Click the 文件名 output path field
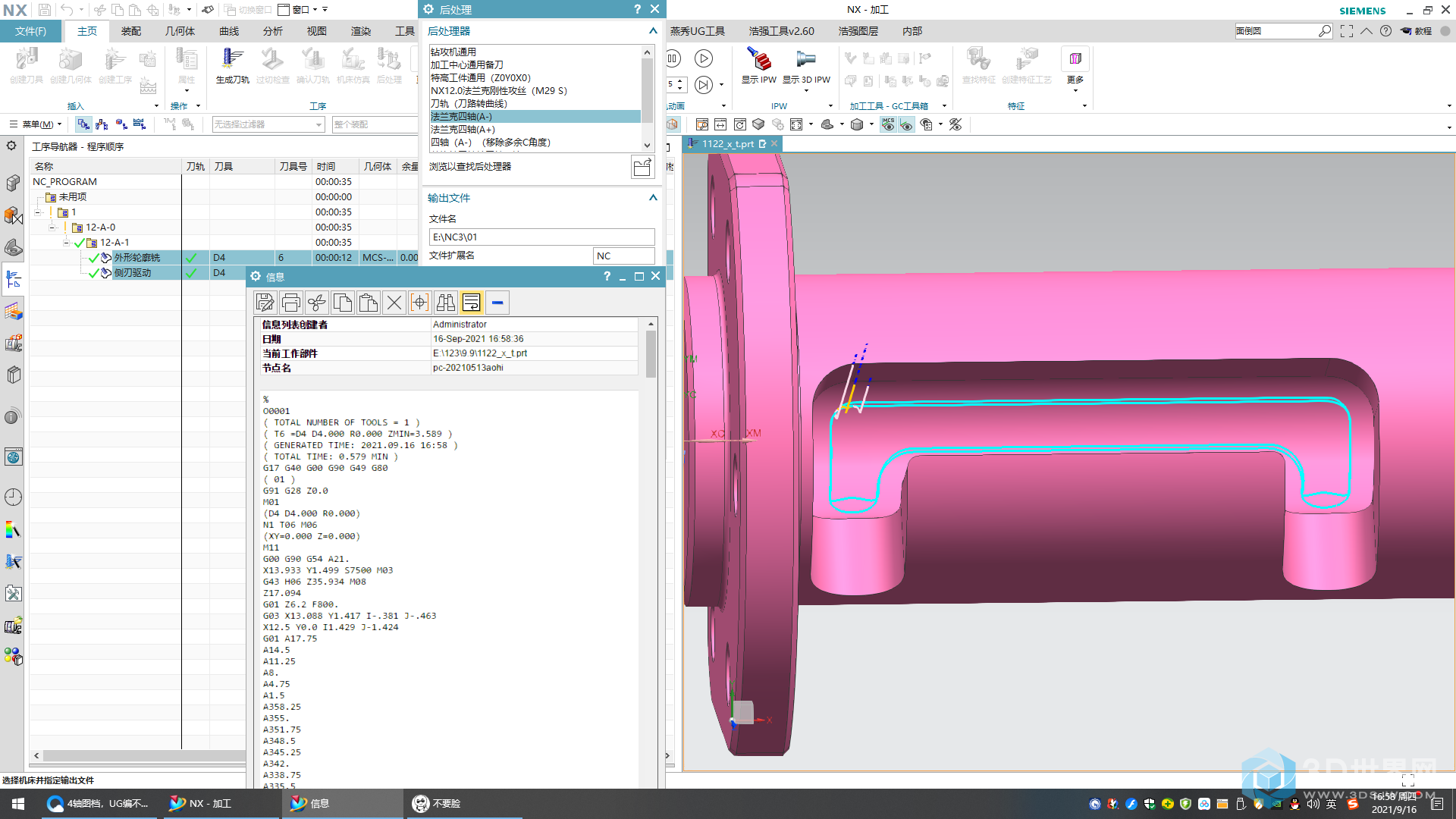This screenshot has height=819, width=1456. 541,237
